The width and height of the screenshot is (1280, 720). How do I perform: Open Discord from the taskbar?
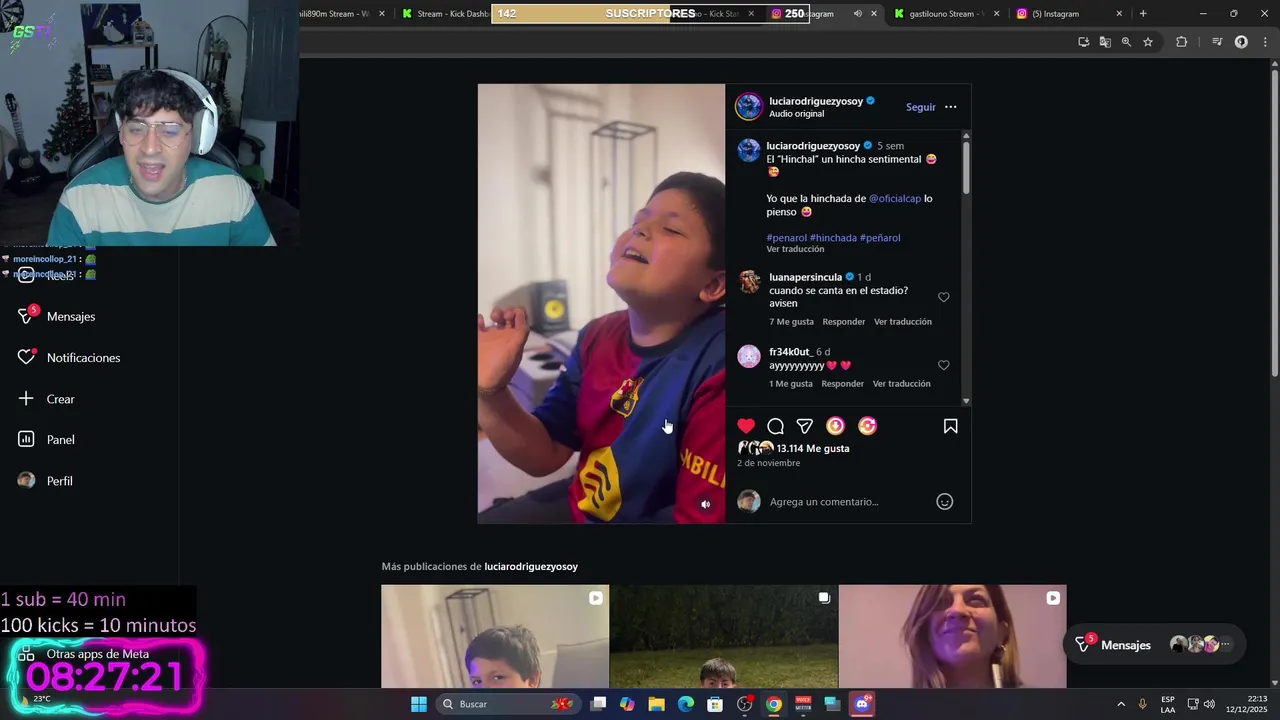862,704
